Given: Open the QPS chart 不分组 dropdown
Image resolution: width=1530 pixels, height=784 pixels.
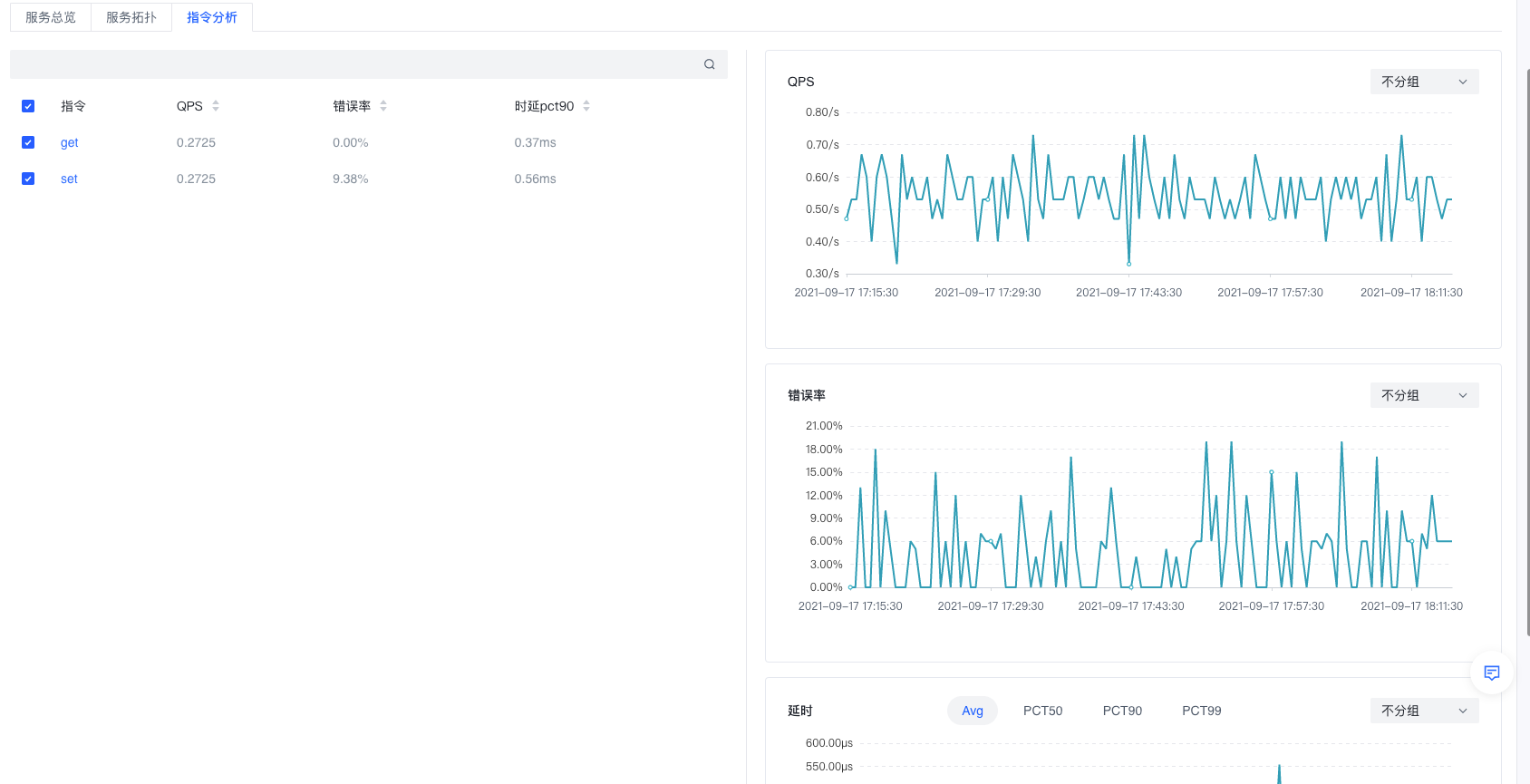Looking at the screenshot, I should (x=1424, y=82).
